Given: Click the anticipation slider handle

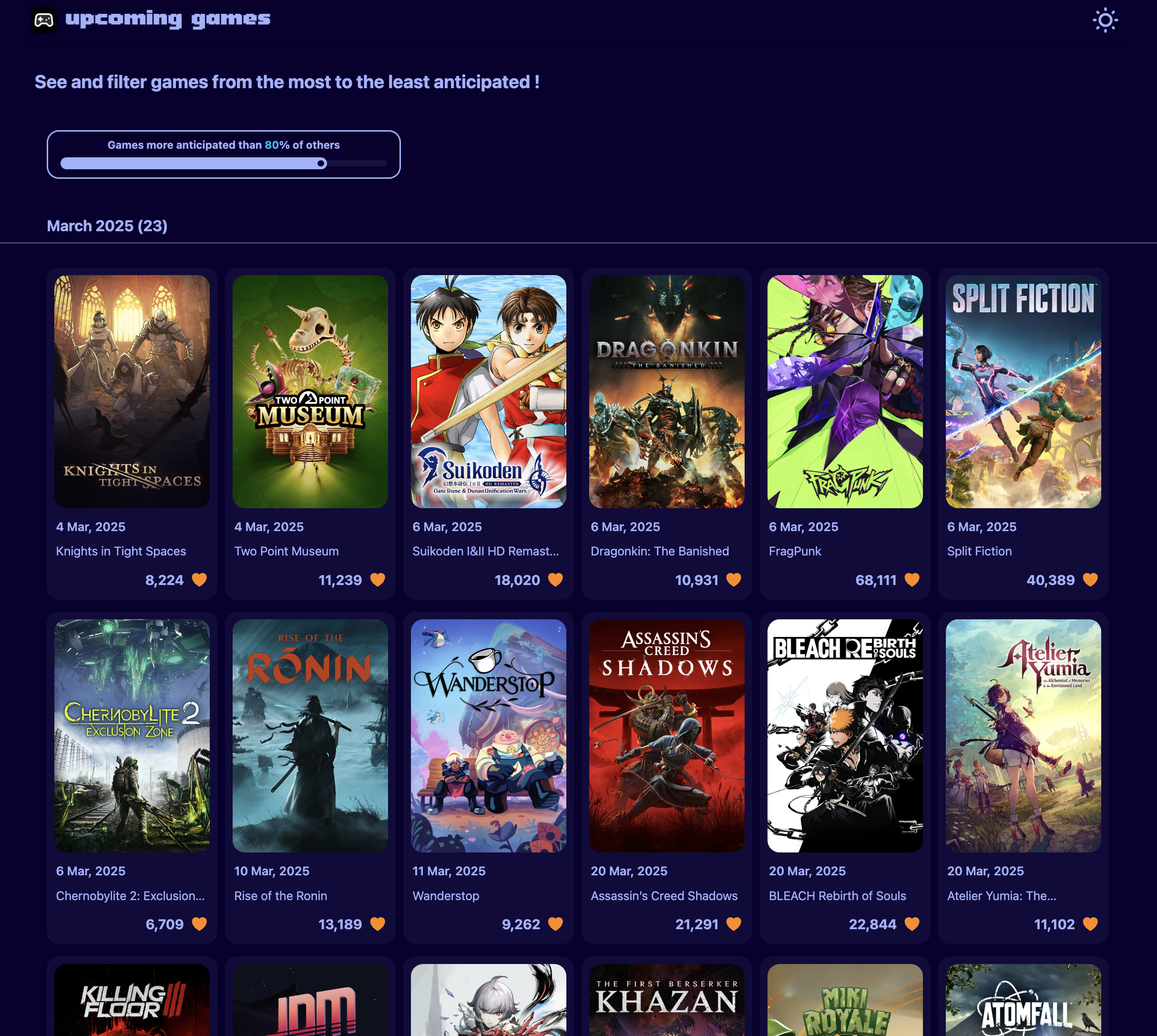Looking at the screenshot, I should point(321,164).
